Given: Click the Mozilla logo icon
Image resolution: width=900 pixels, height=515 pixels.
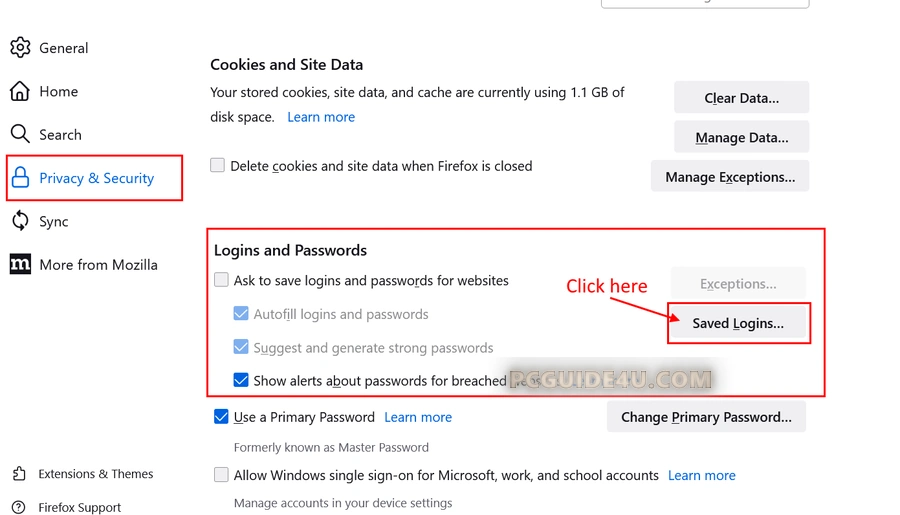Looking at the screenshot, I should click(x=20, y=265).
